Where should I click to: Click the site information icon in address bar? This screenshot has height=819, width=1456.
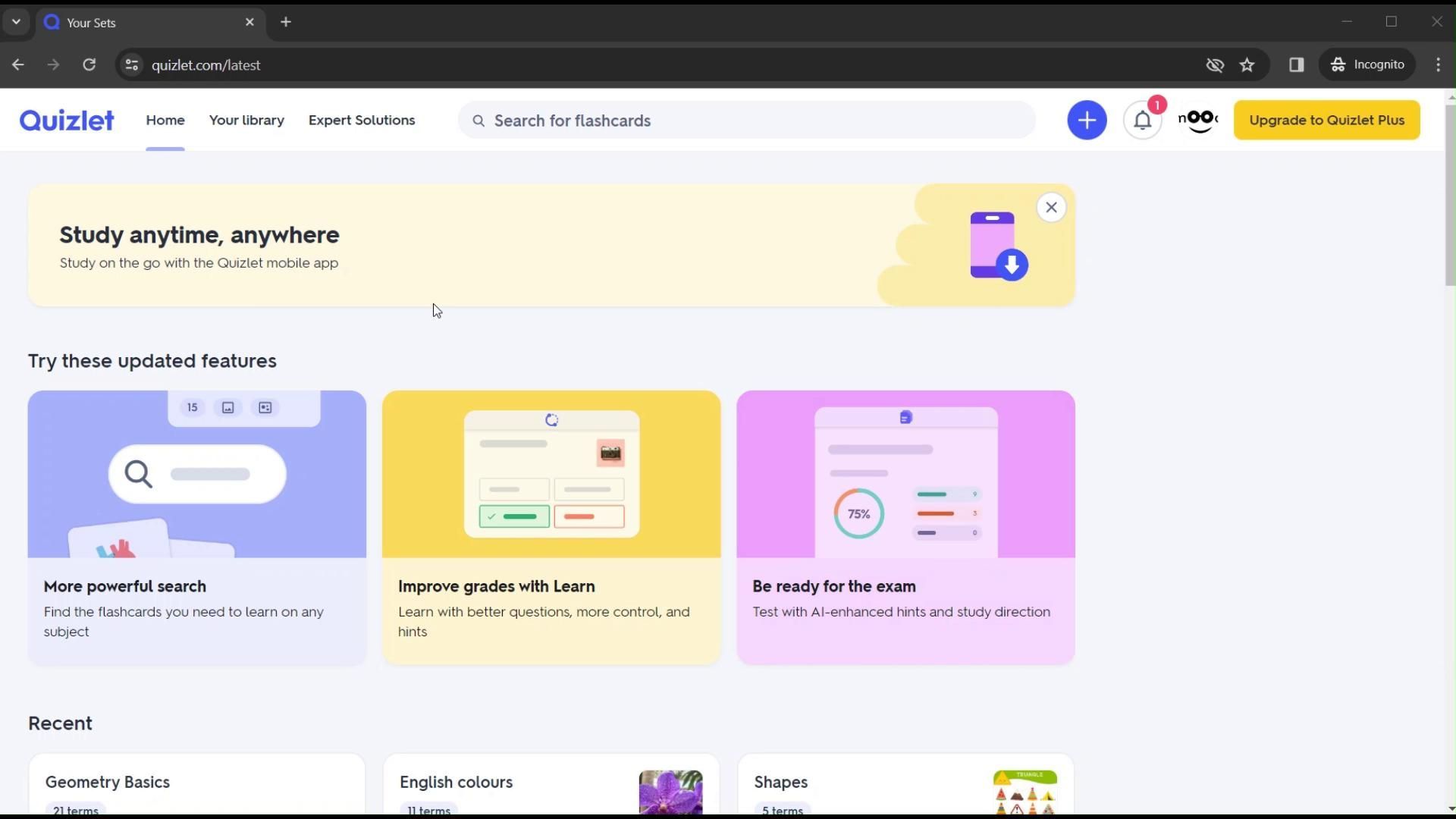coord(132,65)
